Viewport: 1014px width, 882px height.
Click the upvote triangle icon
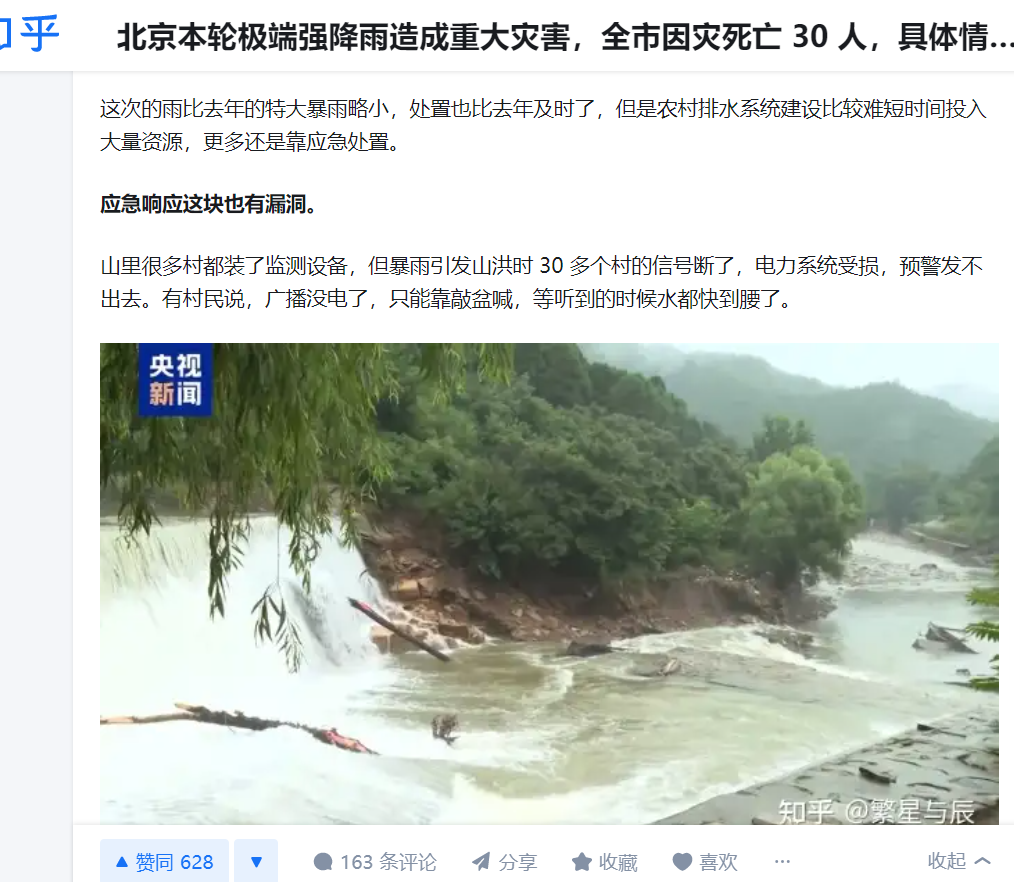coord(122,861)
